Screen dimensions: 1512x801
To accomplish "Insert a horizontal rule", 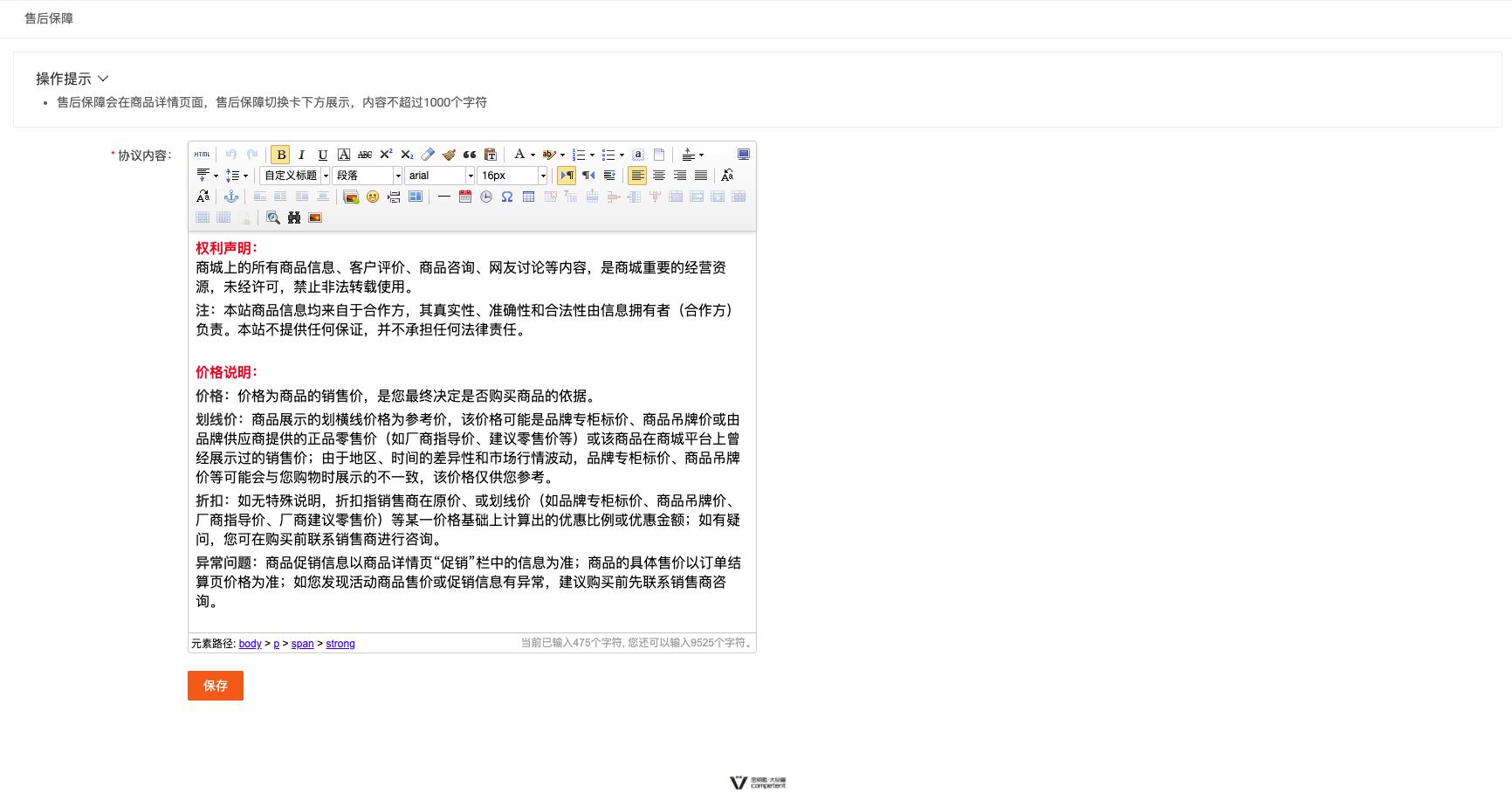I will click(x=444, y=197).
